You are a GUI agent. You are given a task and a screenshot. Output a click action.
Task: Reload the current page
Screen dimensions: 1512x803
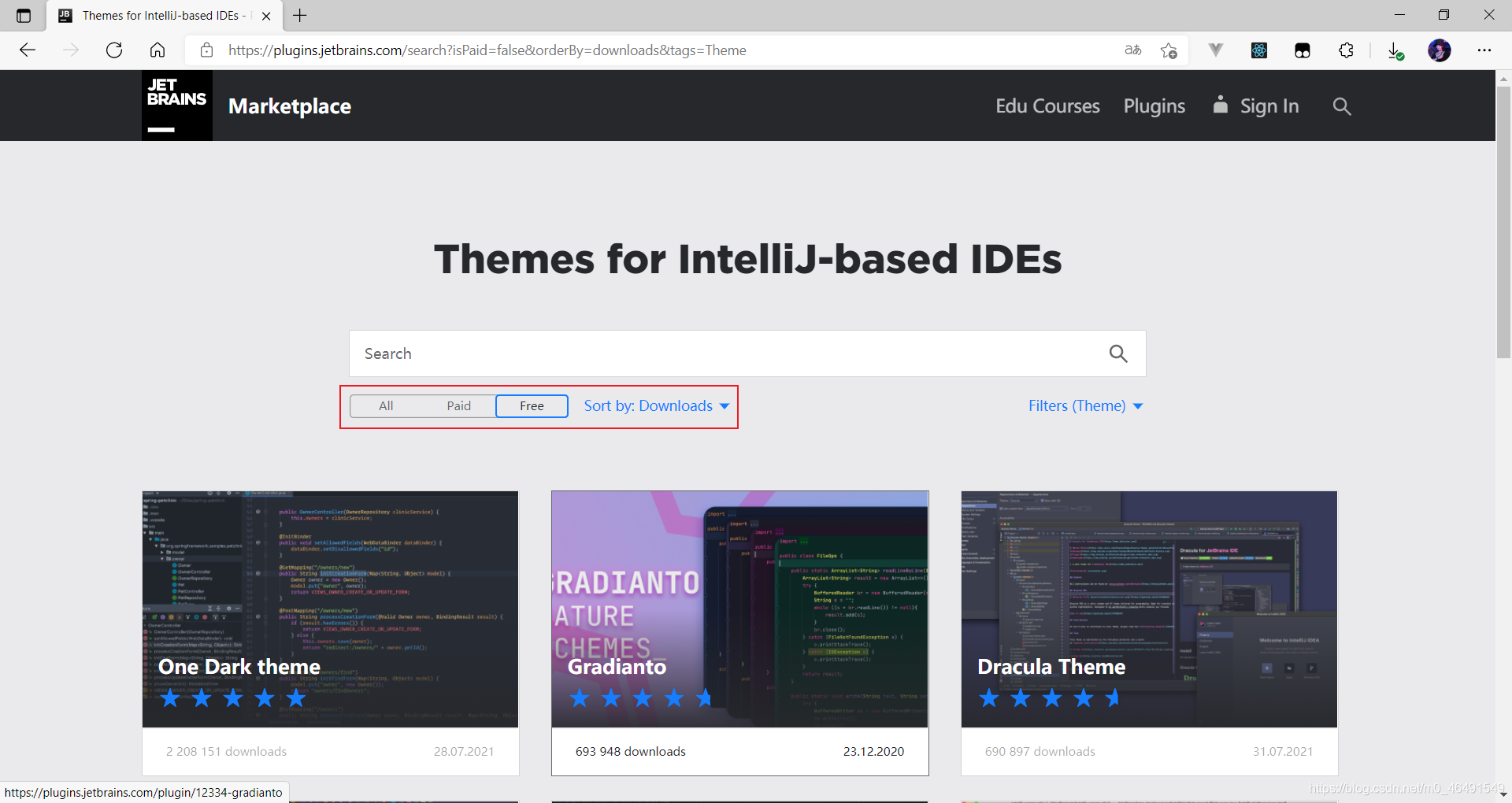pos(114,50)
